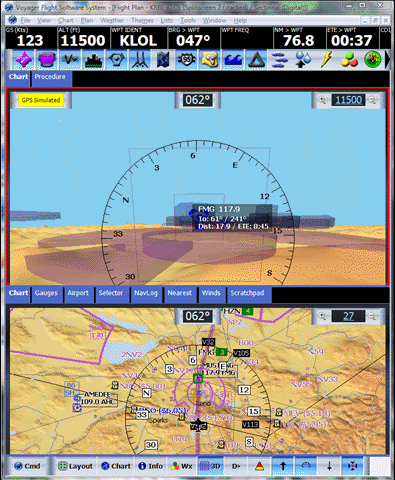Toggle the 3D view button

[210, 466]
